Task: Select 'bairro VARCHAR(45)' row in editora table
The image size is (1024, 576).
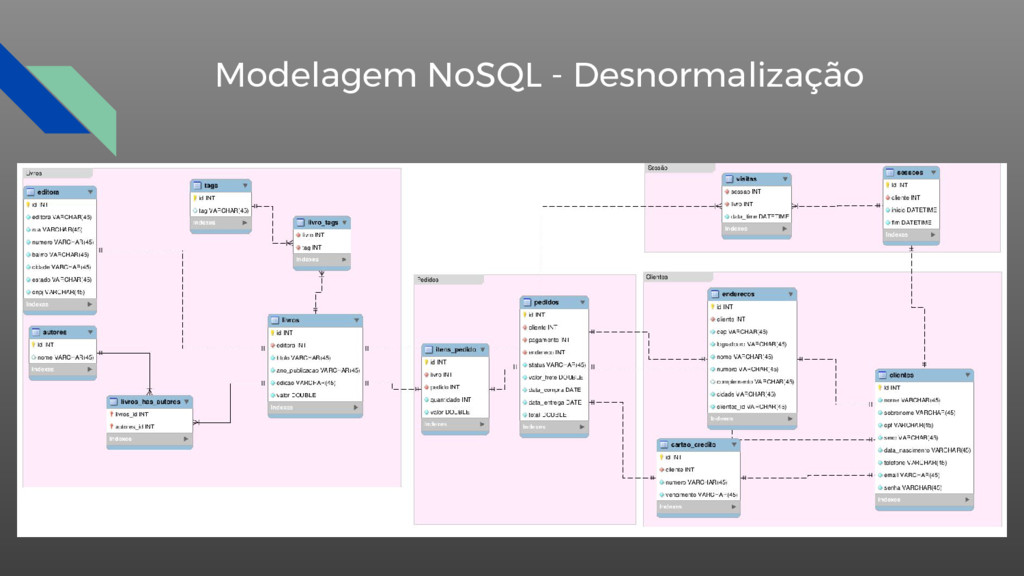Action: click(60, 255)
